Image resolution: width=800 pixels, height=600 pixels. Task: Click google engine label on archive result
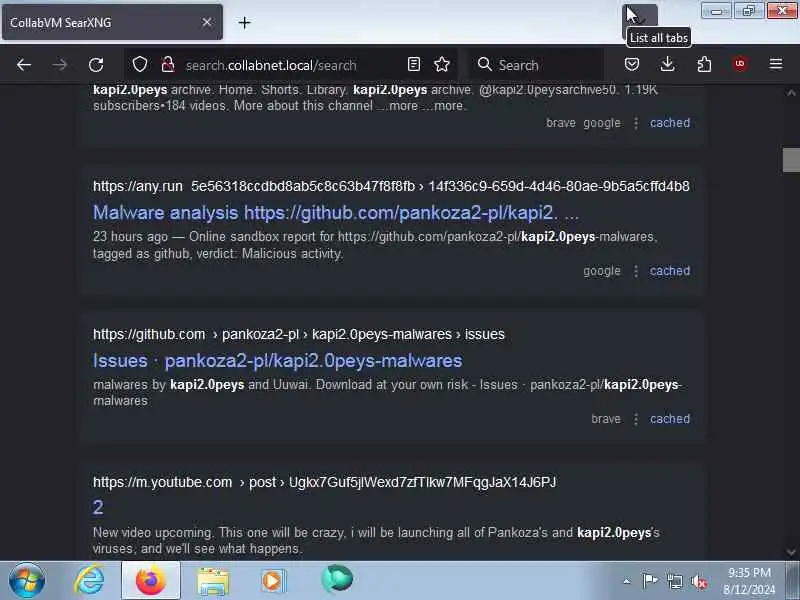tap(602, 123)
